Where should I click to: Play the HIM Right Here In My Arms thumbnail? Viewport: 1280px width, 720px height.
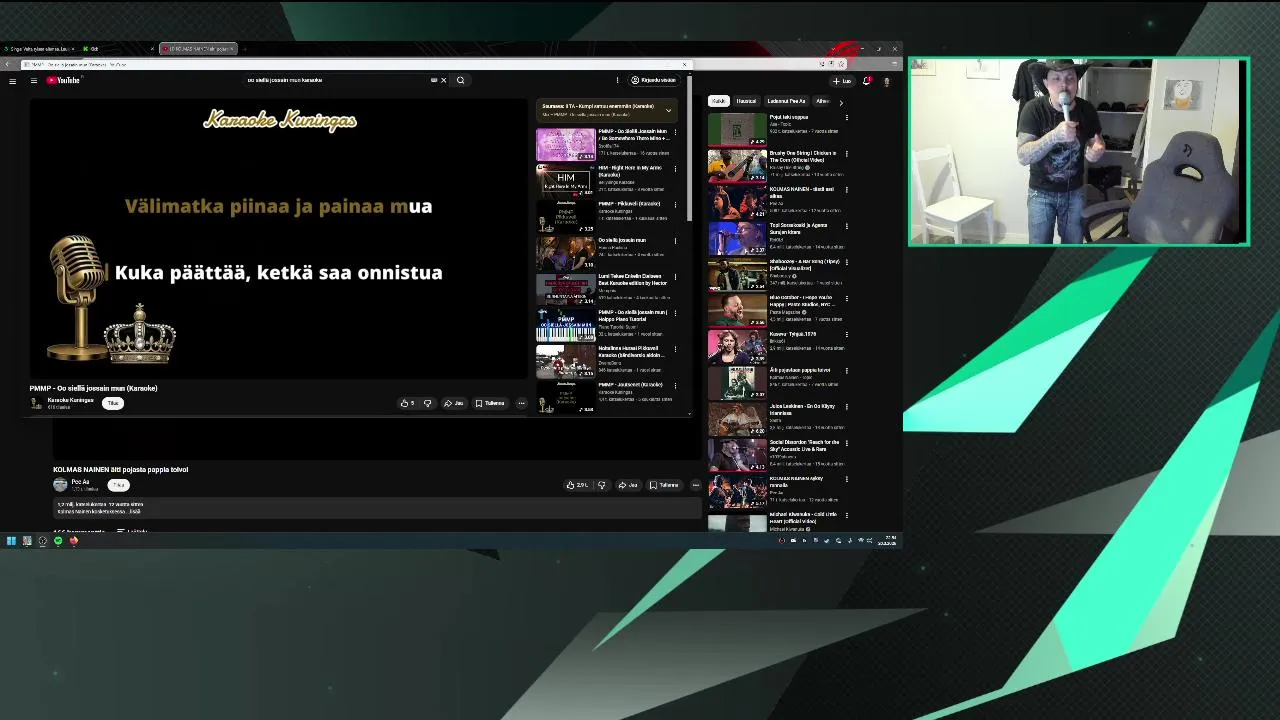coord(566,180)
